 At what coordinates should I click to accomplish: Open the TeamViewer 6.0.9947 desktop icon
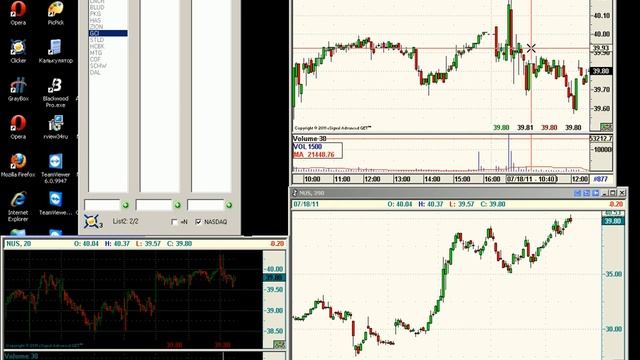coord(56,168)
